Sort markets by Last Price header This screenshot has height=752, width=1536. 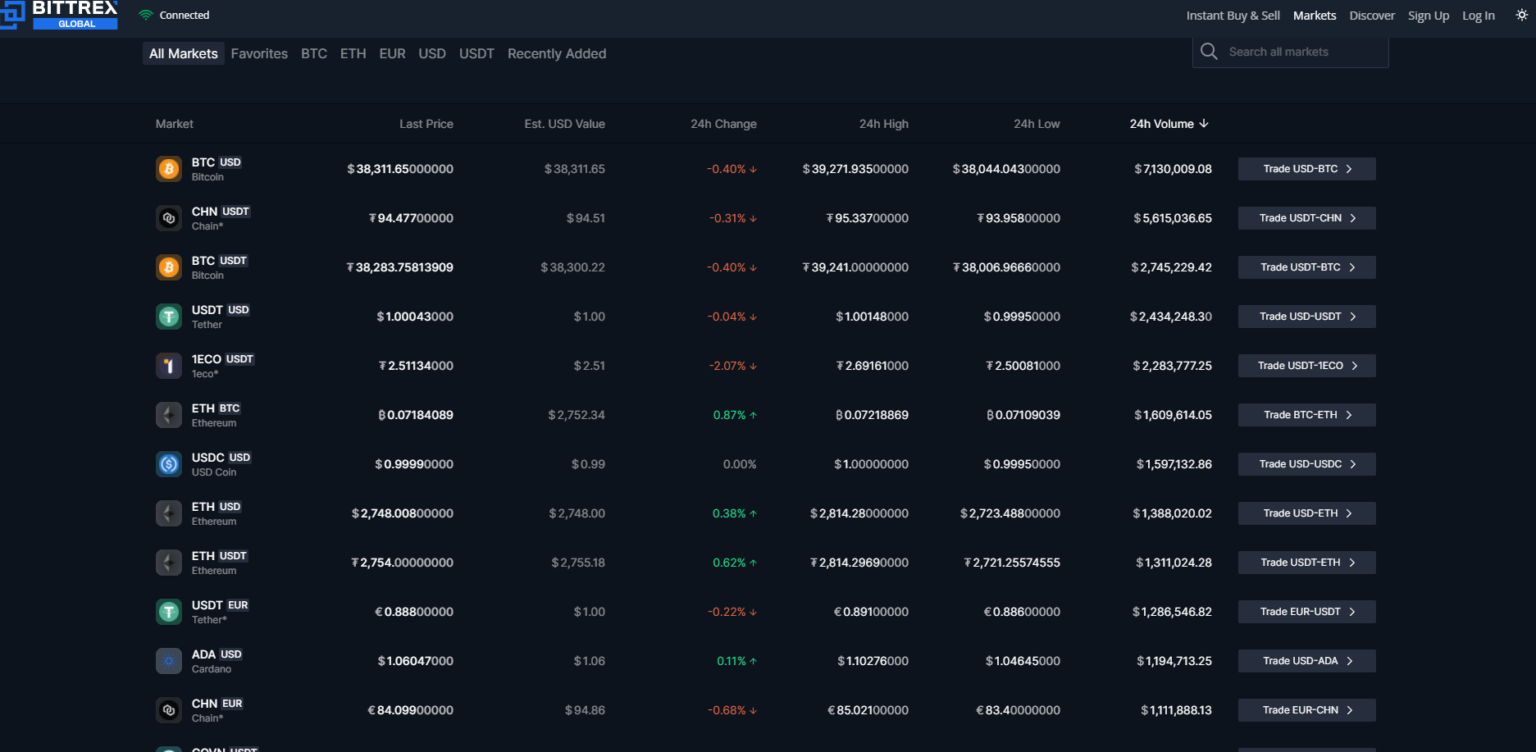426,124
